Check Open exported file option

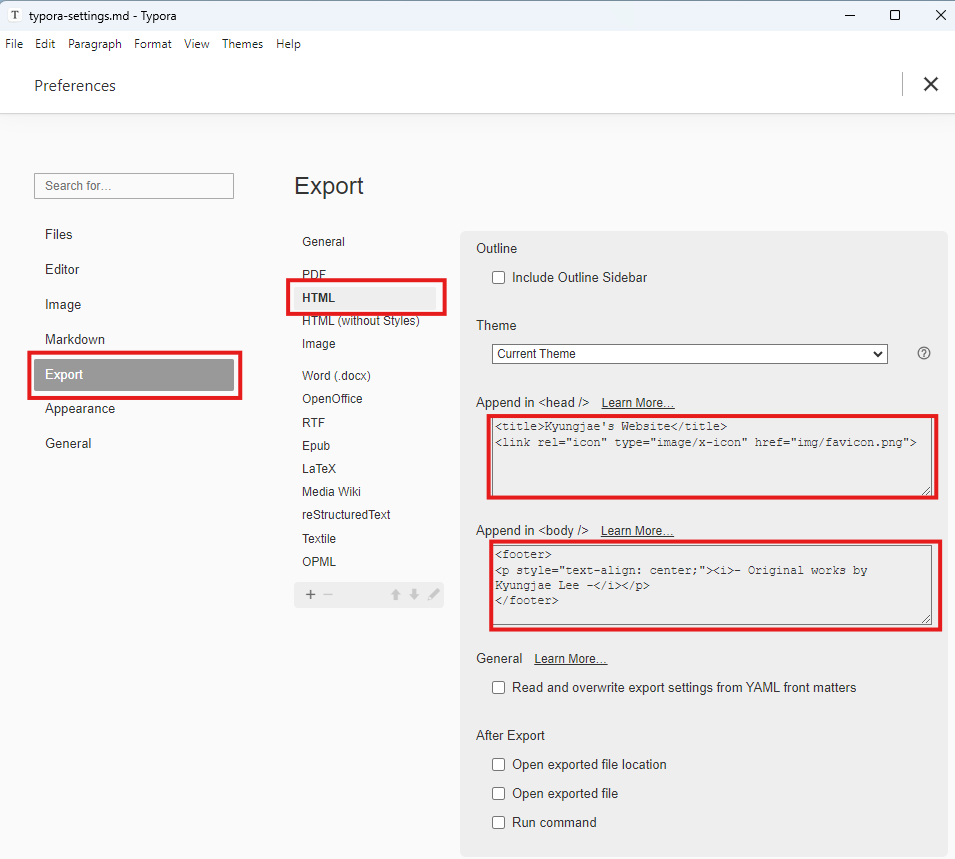(x=498, y=794)
